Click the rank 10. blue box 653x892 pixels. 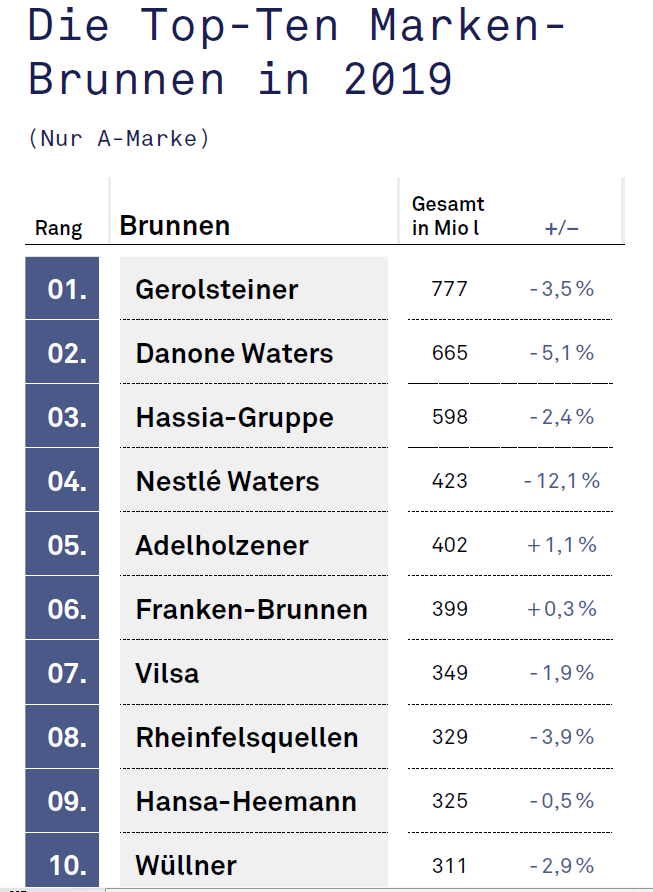coord(62,862)
